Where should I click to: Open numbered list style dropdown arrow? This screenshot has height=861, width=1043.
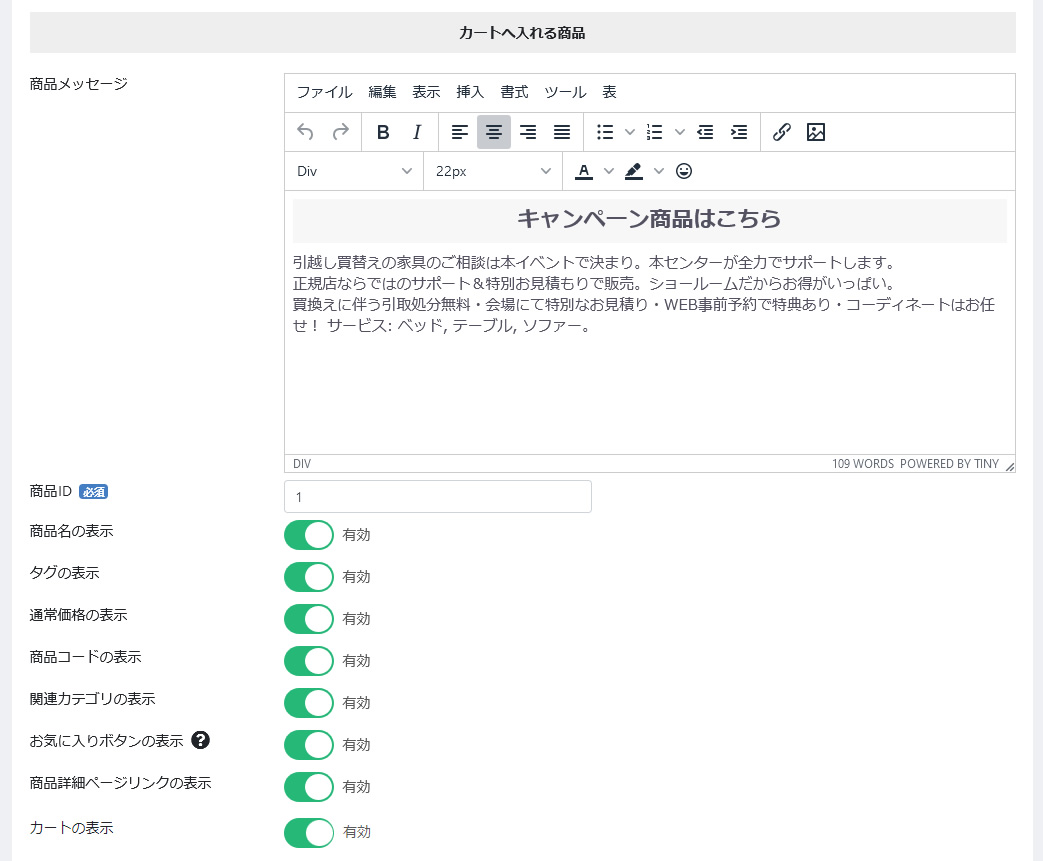point(680,132)
